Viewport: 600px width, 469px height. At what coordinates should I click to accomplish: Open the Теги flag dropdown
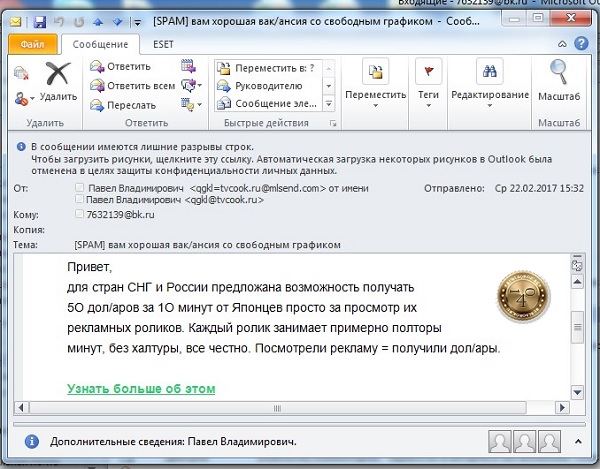[428, 98]
